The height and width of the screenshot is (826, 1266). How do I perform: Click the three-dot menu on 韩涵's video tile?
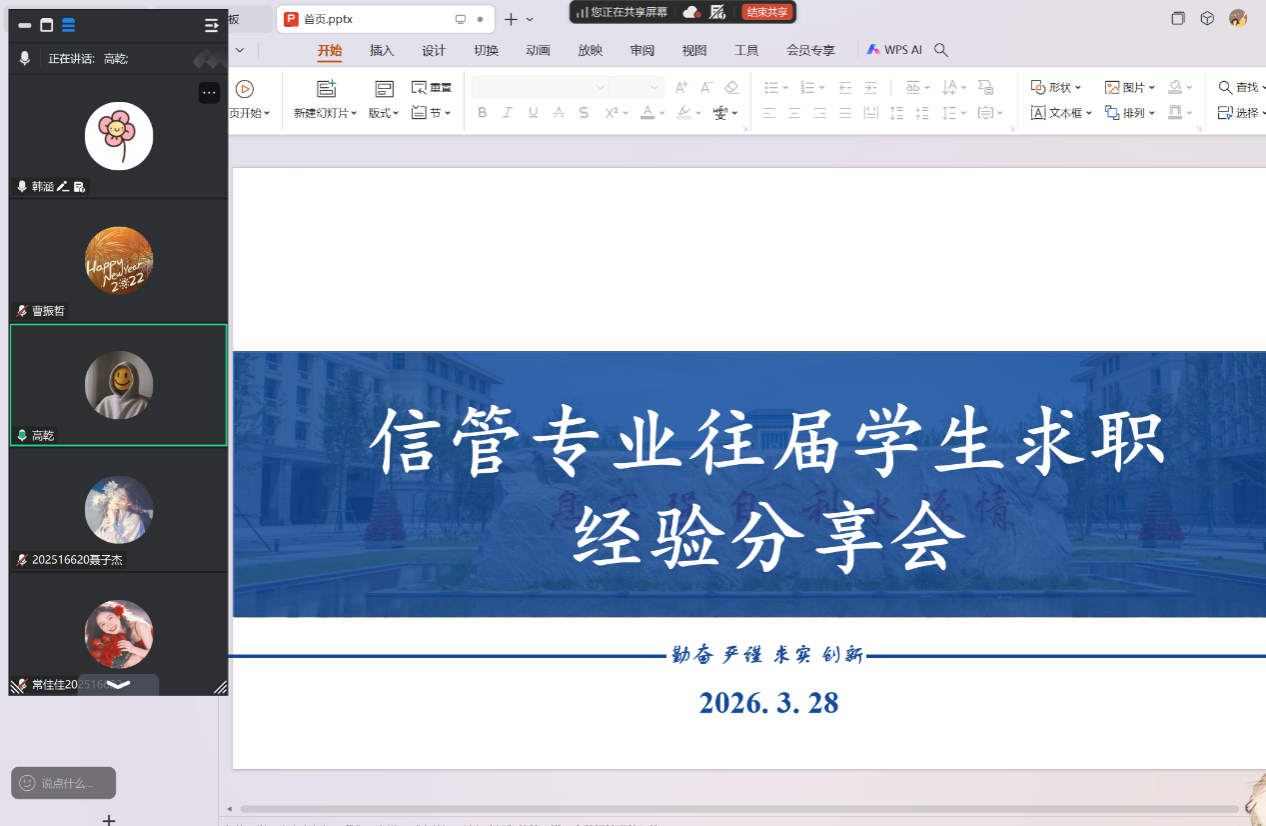[x=209, y=93]
